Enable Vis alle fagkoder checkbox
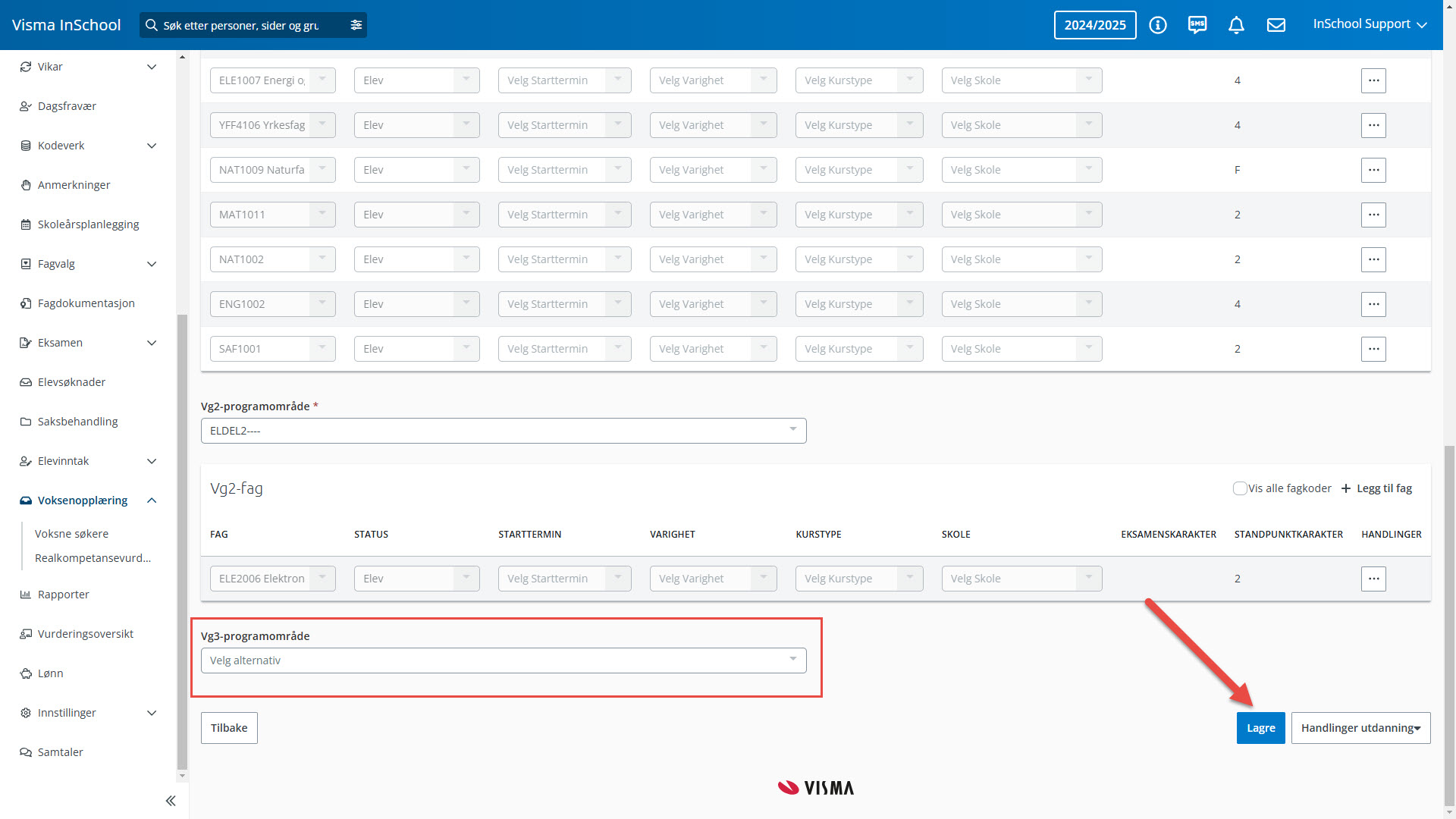Image resolution: width=1456 pixels, height=819 pixels. [1240, 488]
